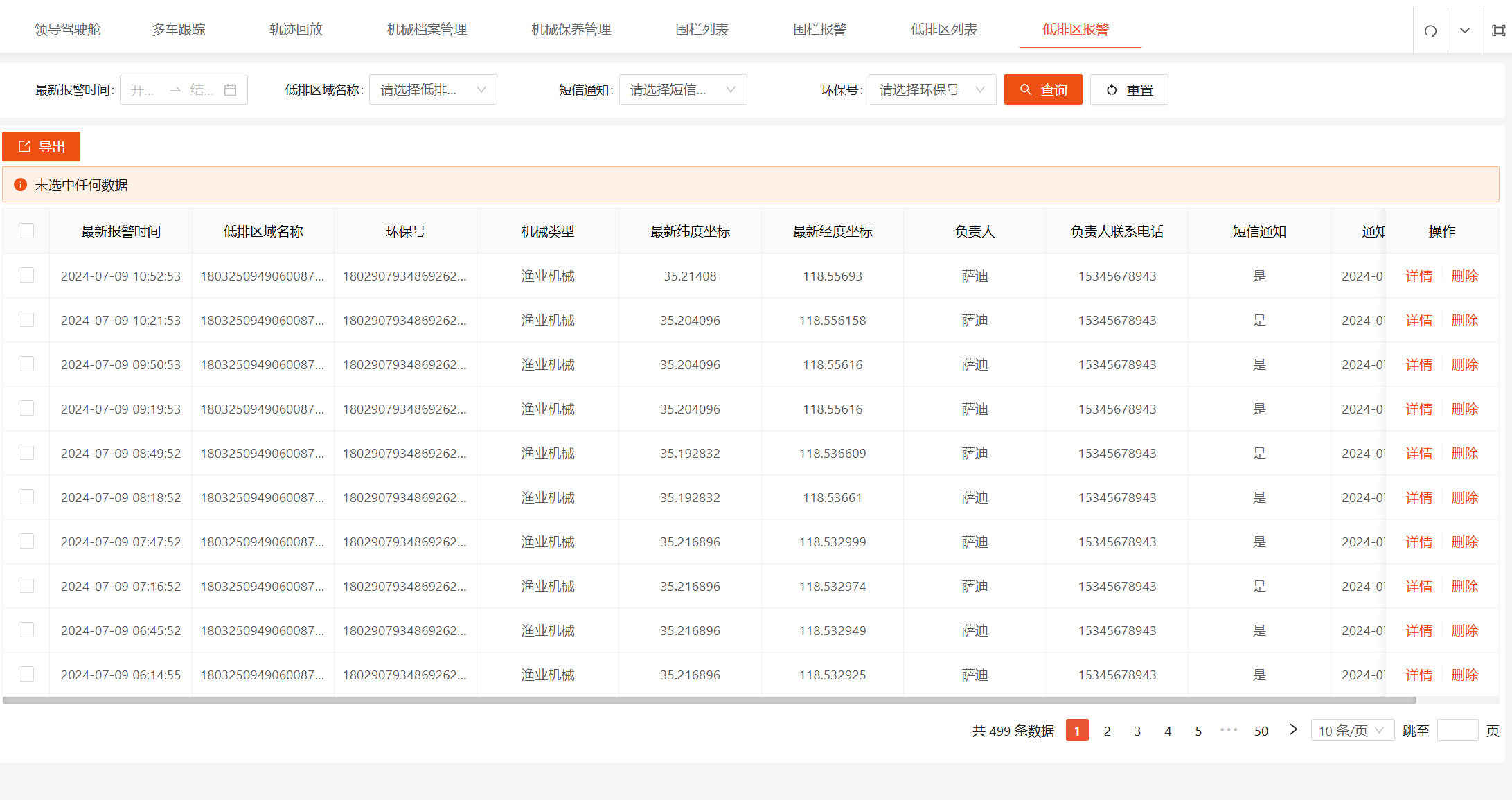The width and height of the screenshot is (1512, 800).
Task: Click the longitude cell 118.532999
Action: [x=833, y=542]
